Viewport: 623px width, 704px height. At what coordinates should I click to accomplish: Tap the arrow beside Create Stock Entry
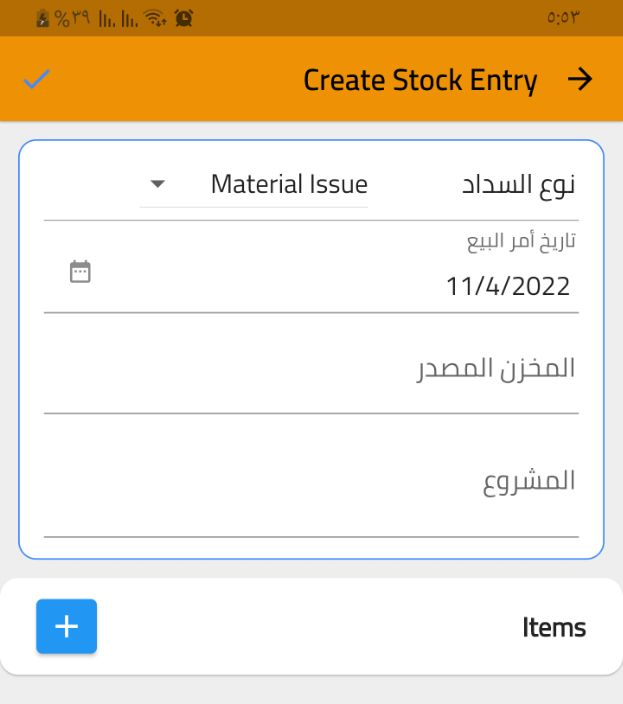(x=580, y=80)
